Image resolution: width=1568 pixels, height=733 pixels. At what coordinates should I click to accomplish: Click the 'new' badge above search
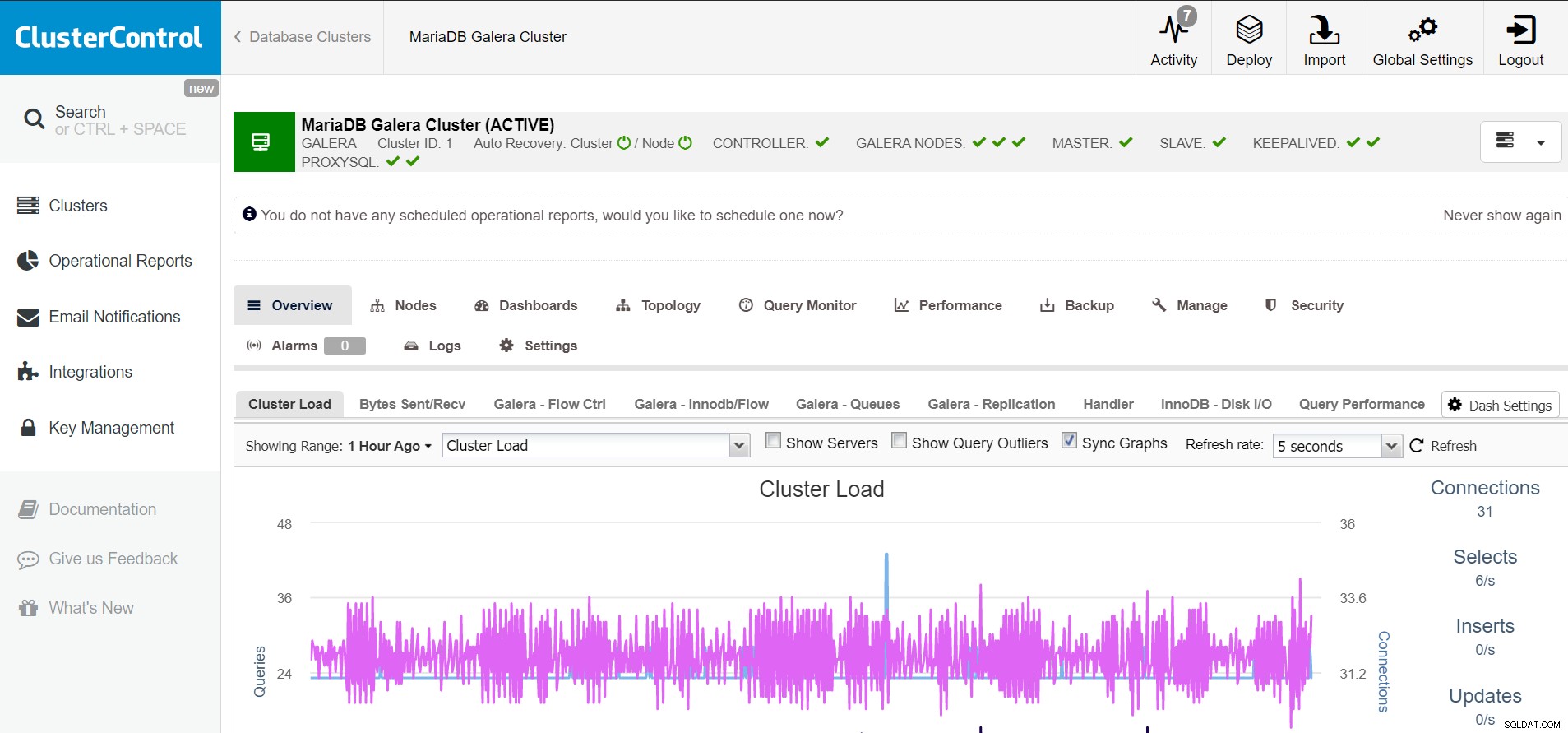tap(201, 88)
